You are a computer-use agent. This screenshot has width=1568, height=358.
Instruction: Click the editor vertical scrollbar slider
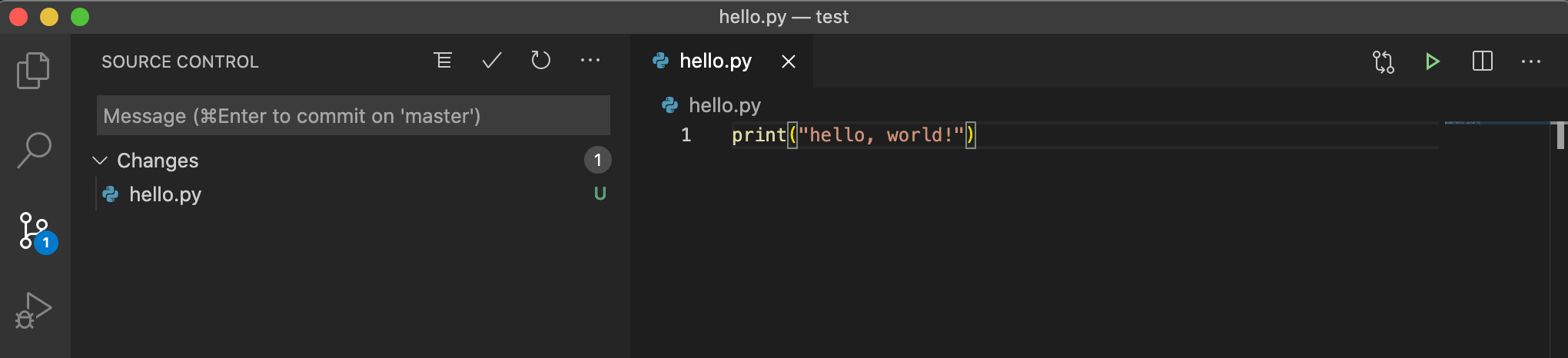1561,135
